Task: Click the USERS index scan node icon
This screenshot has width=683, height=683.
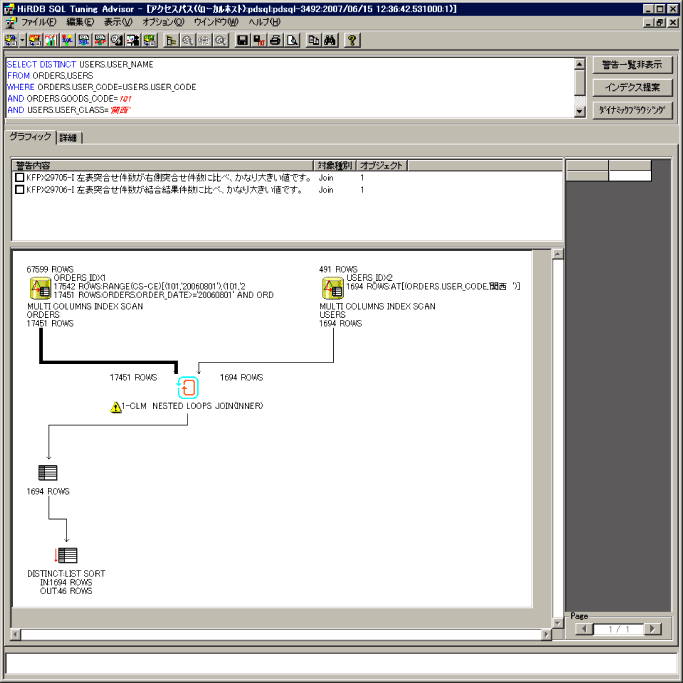Action: 333,288
